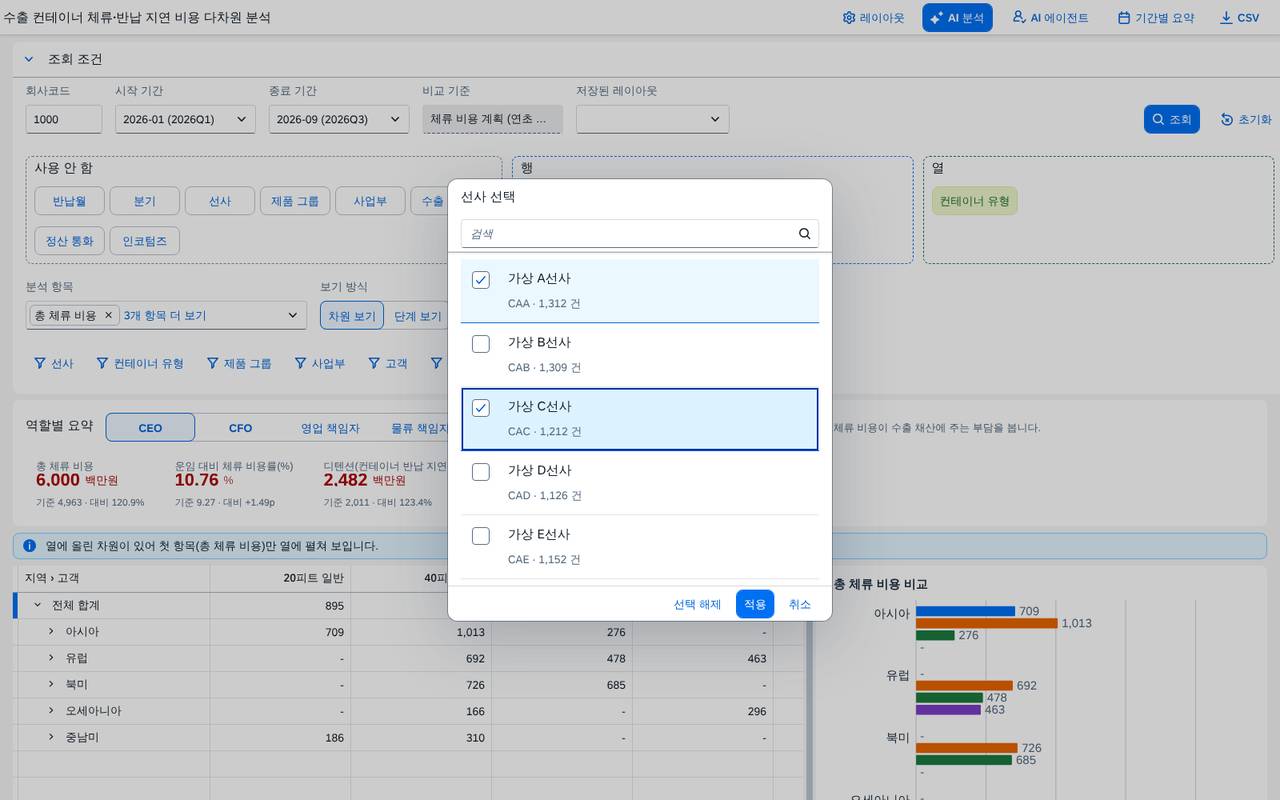Open 분석 항목 multi-select dropdown arrow
Image resolution: width=1280 pixels, height=800 pixels.
tap(293, 315)
